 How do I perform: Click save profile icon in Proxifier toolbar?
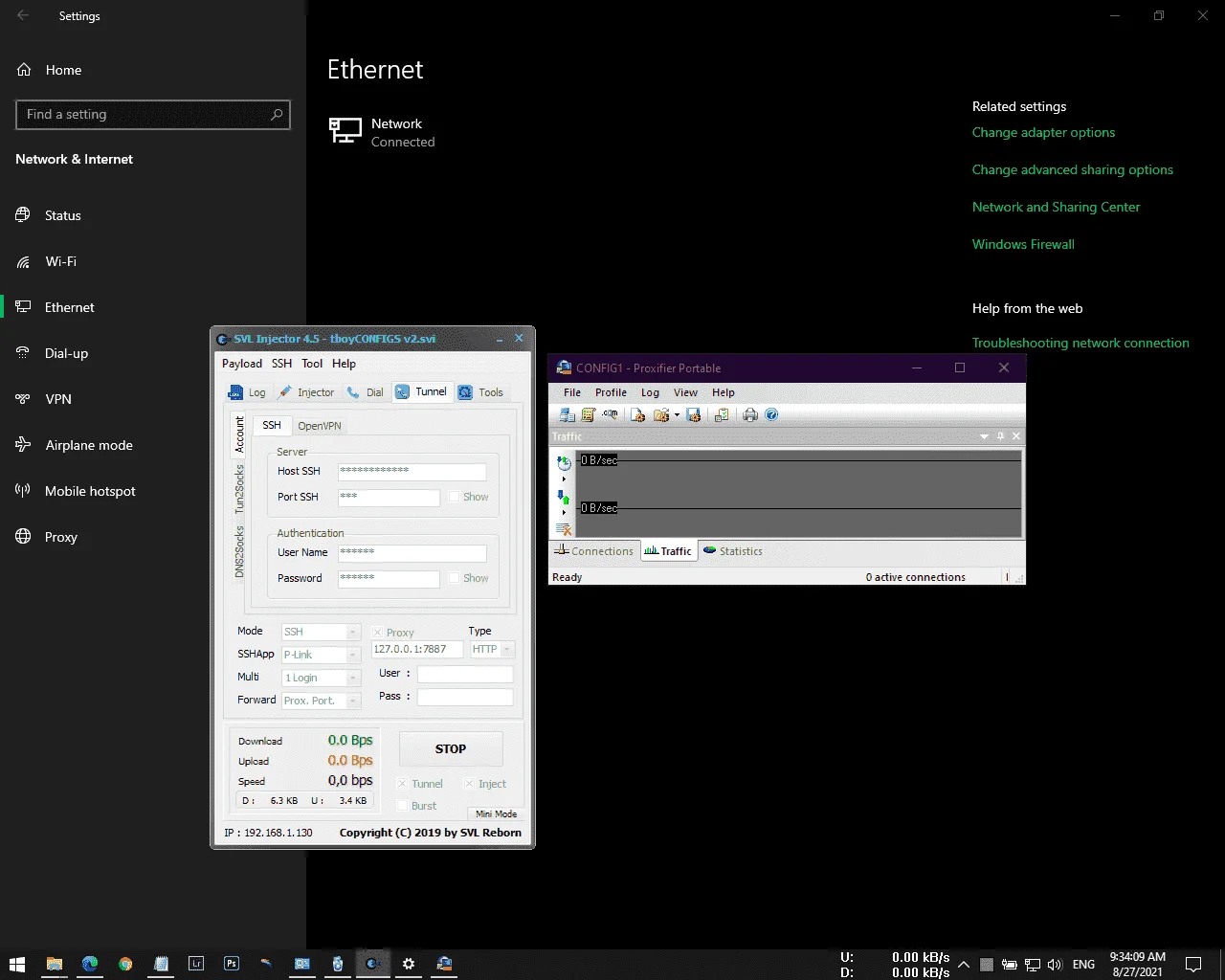[694, 414]
